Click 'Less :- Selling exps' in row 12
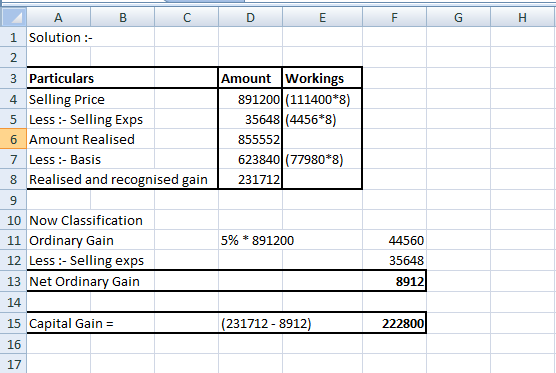 pyautogui.click(x=86, y=260)
